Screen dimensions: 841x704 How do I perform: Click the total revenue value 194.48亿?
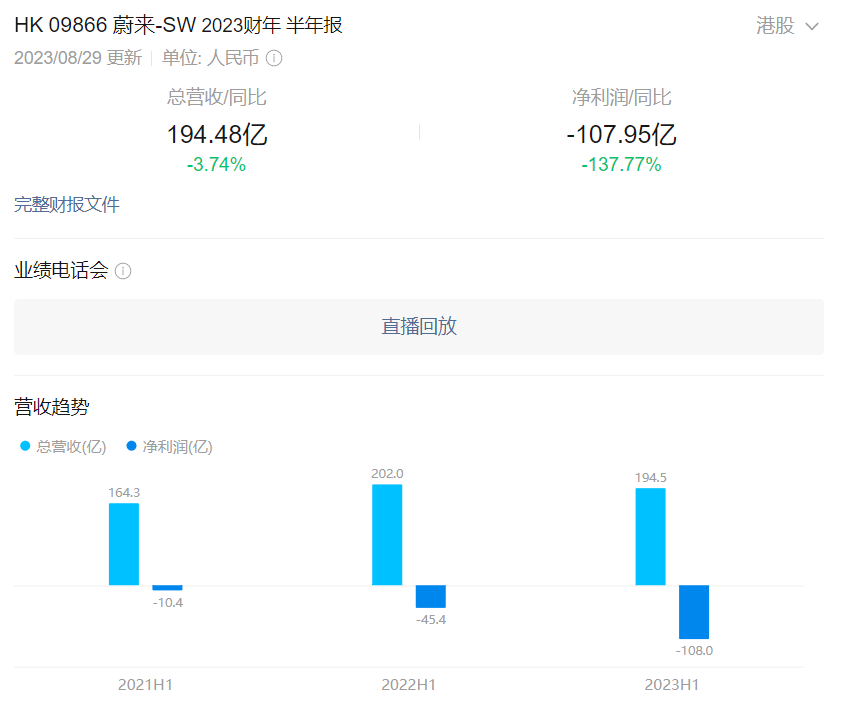click(217, 134)
